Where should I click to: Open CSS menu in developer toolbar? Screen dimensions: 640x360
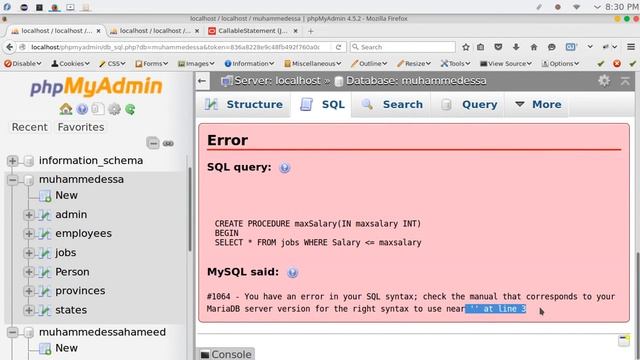point(112,64)
